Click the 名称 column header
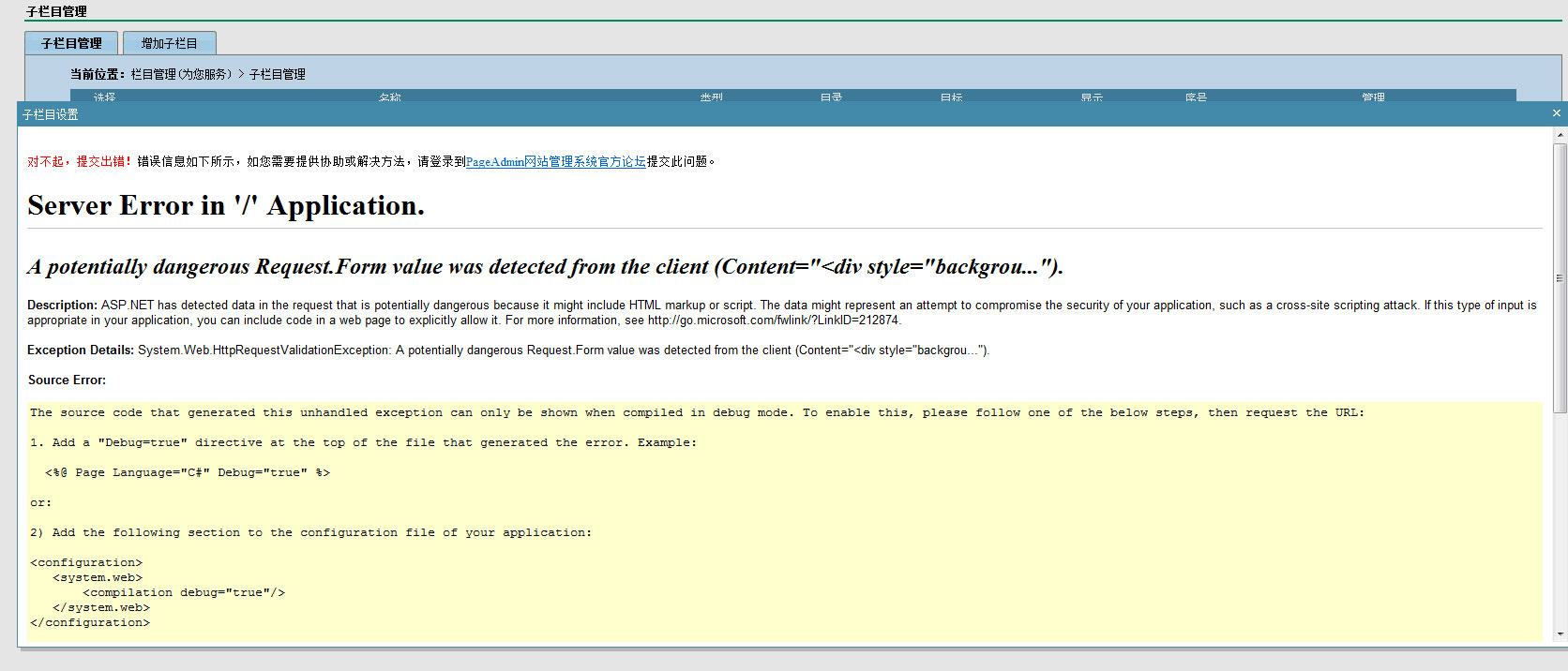Screen dimensions: 1568x671 pos(389,97)
